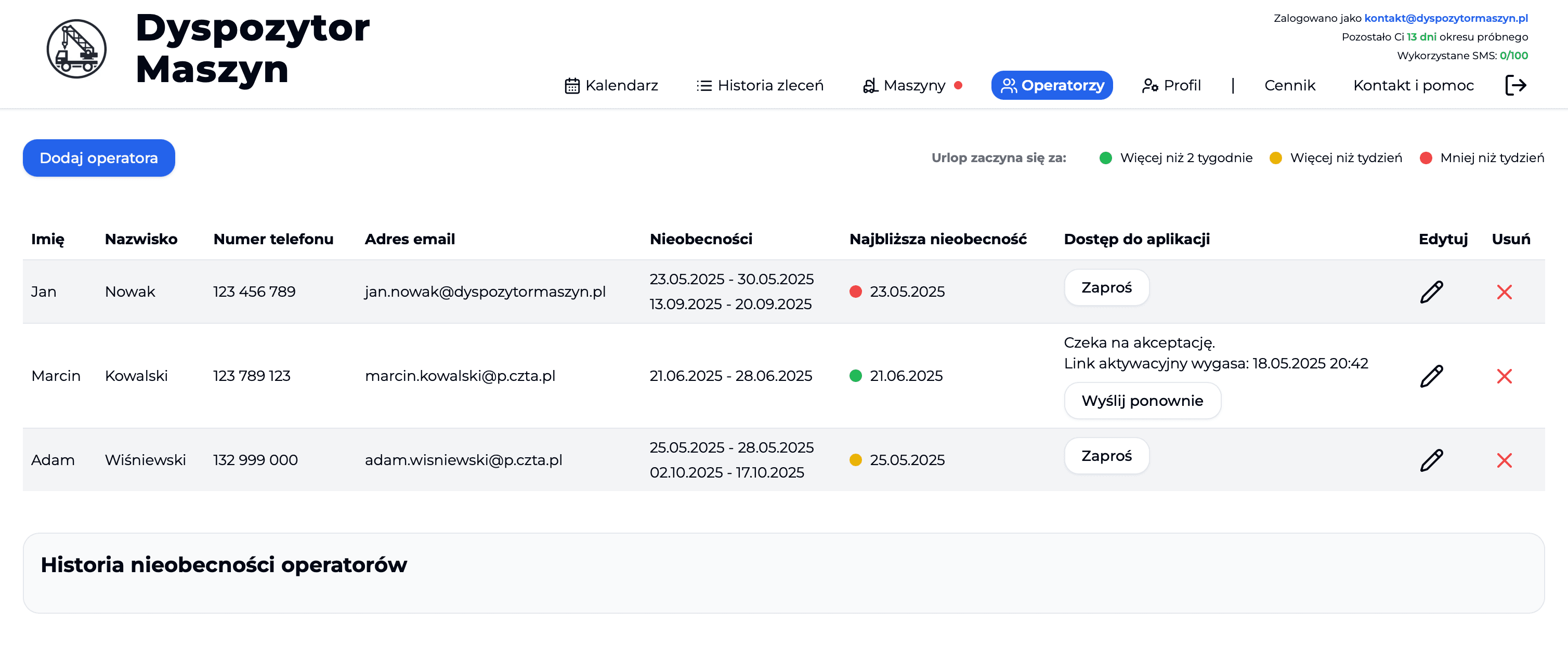Click the Dodaj operatora button
1568x661 pixels.
coord(99,158)
